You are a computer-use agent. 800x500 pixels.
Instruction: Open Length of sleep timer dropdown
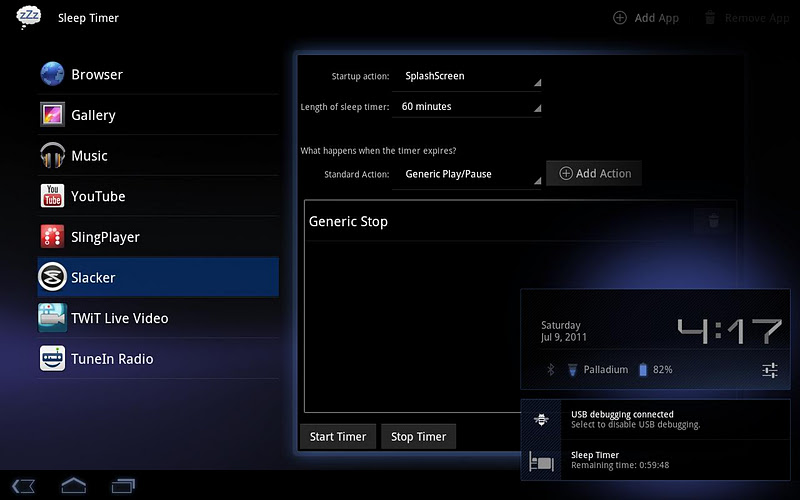466,106
